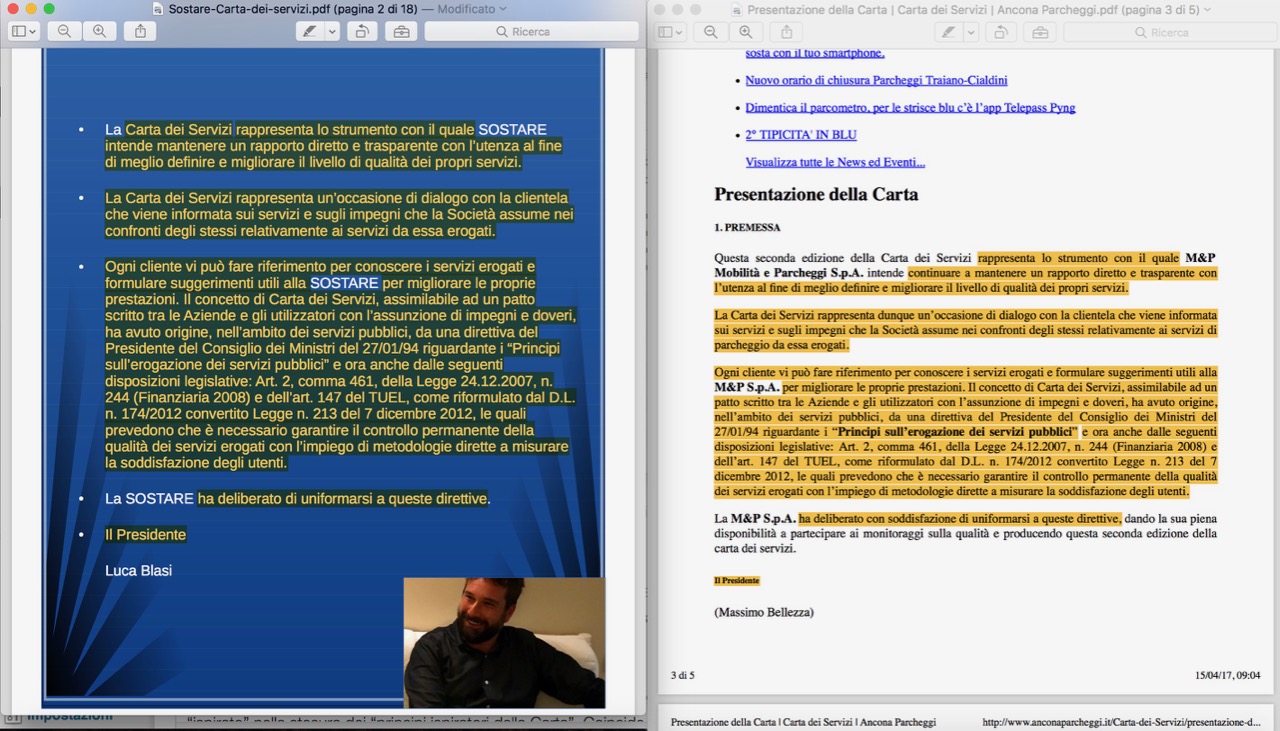Expand highlight color dropdown in Sostare window

(332, 32)
